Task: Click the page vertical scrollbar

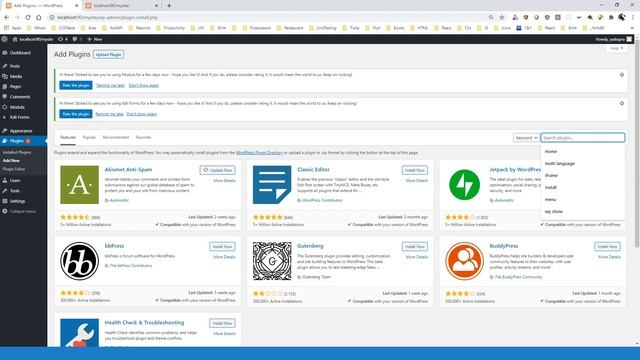Action: pos(637,143)
